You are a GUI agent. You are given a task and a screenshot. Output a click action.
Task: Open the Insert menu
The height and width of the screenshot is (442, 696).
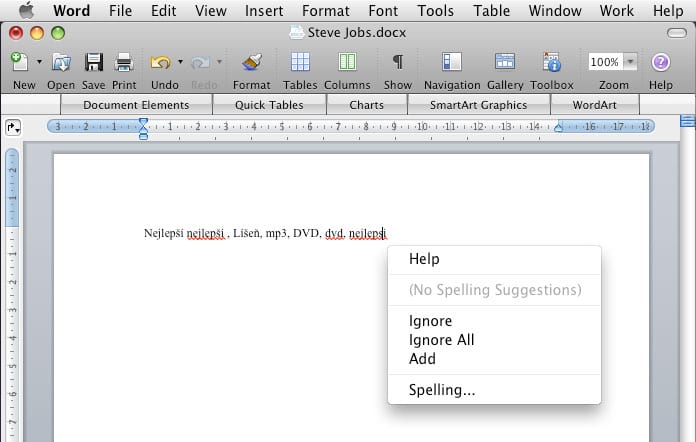tap(264, 10)
